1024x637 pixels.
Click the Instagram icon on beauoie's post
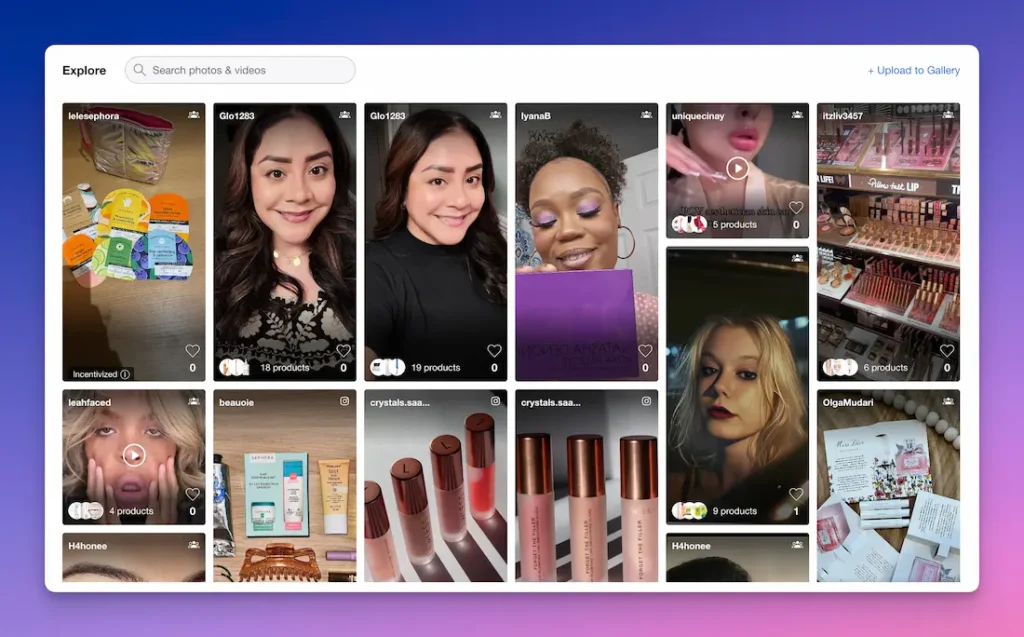345,399
